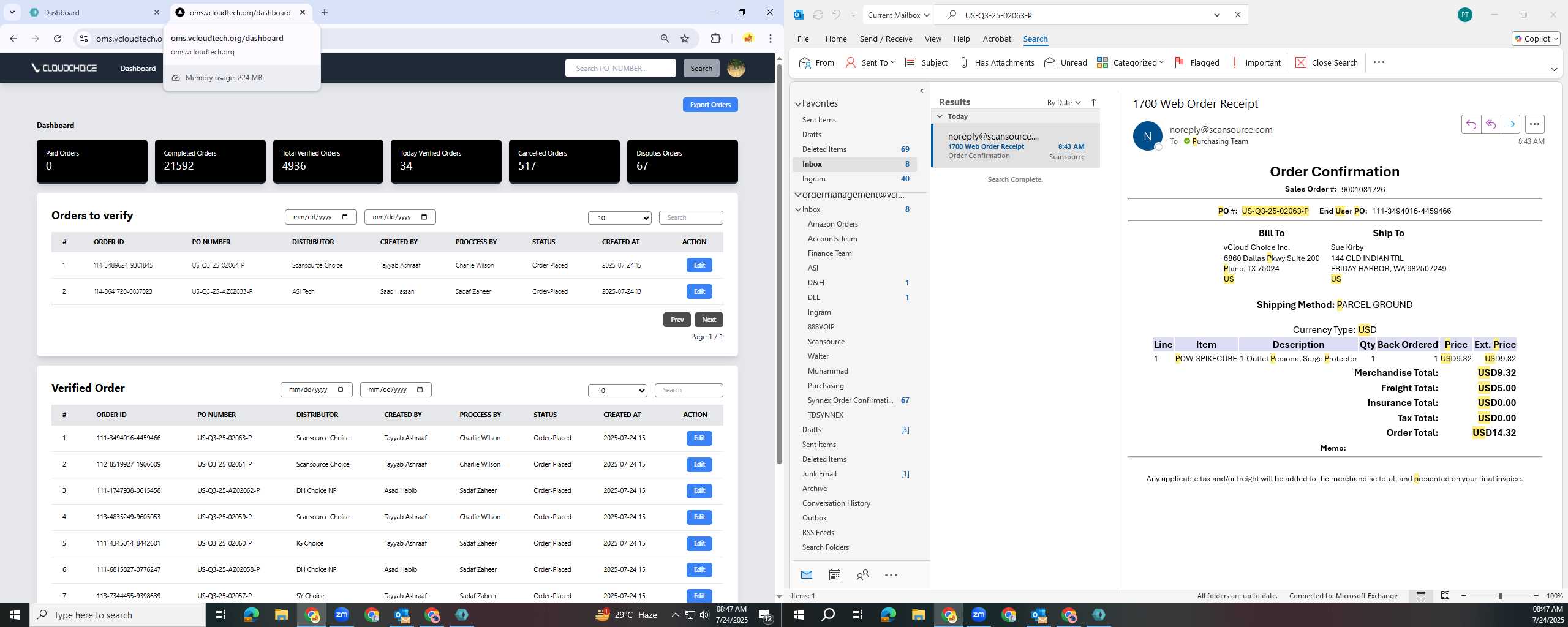Edit order US-Q3-25-02064-P
The width and height of the screenshot is (1568, 627).
pos(699,265)
